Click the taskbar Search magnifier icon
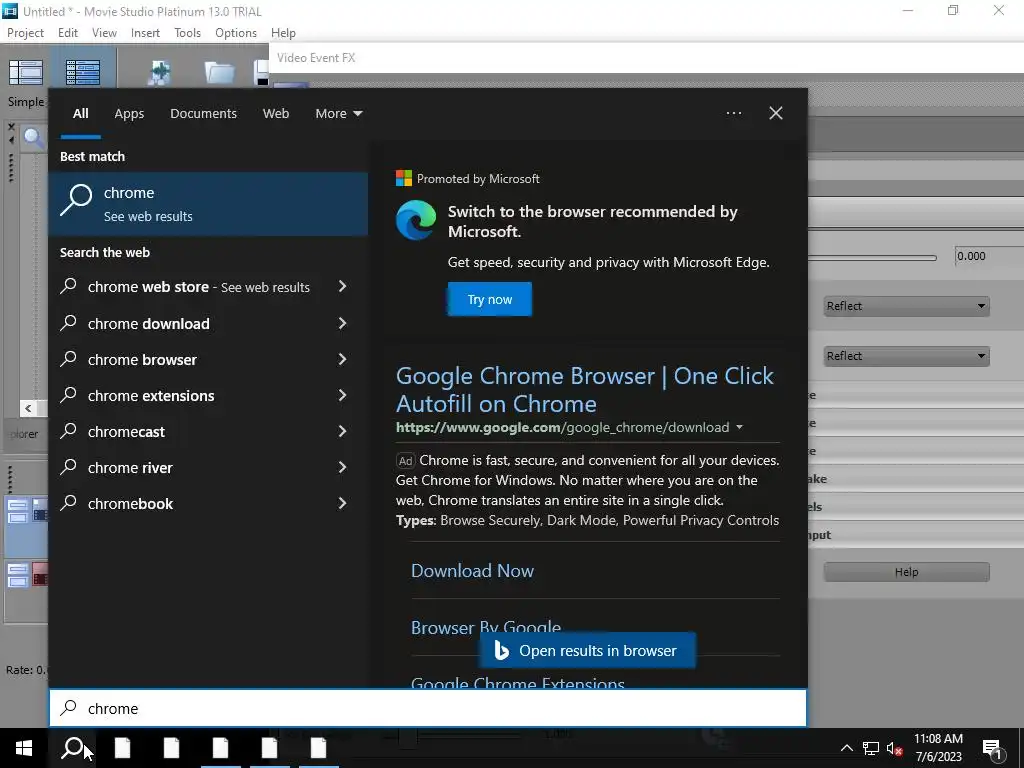This screenshot has width=1024, height=768. tap(72, 748)
